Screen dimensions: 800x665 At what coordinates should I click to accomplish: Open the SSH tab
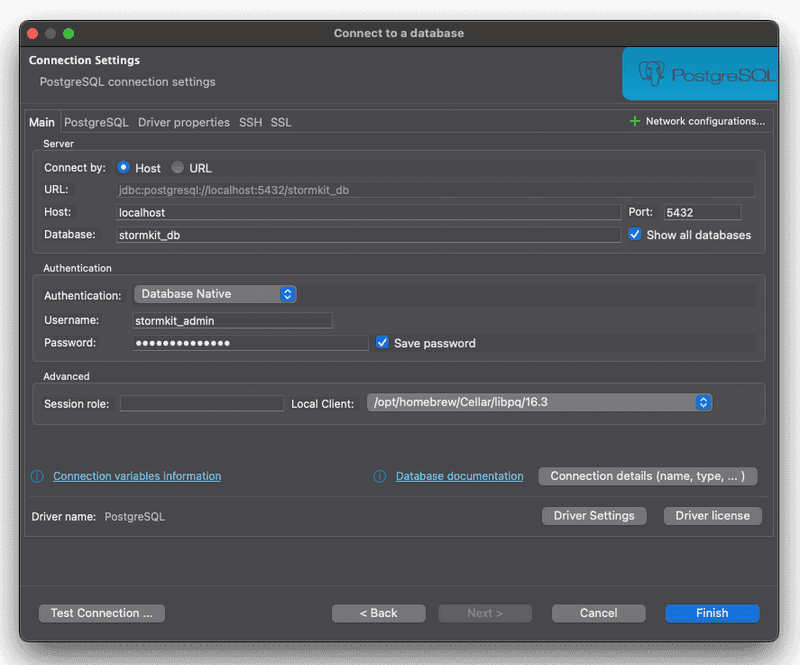click(x=251, y=122)
